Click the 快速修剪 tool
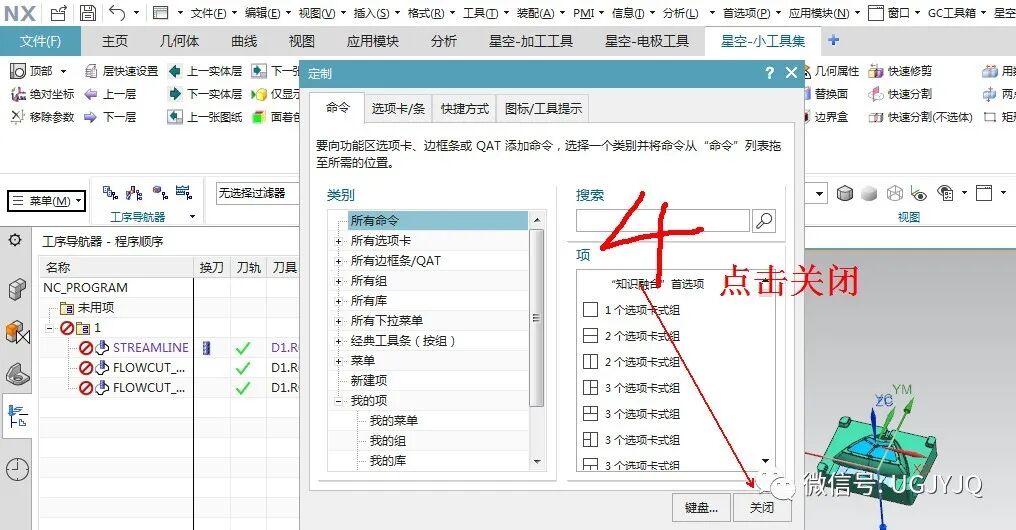This screenshot has height=530, width=1016. 901,71
